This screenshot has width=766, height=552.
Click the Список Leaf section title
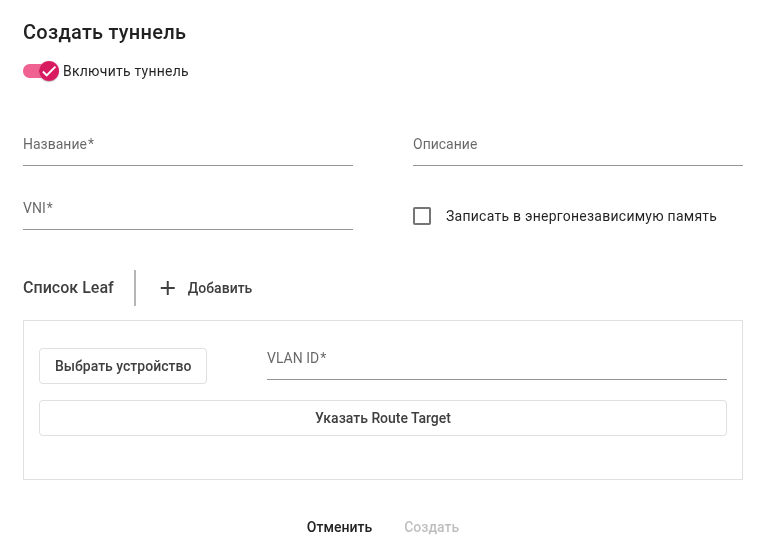[68, 288]
